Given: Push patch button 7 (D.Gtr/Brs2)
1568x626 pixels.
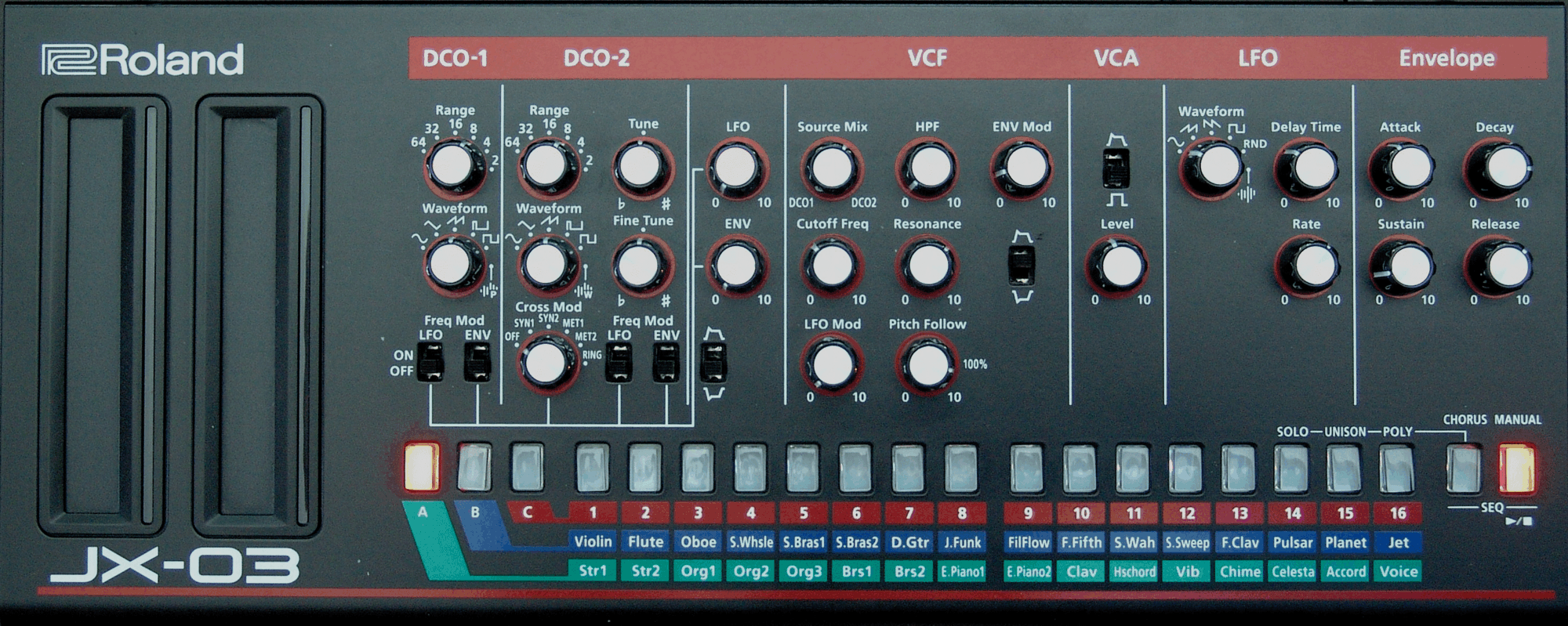Looking at the screenshot, I should click(x=909, y=468).
